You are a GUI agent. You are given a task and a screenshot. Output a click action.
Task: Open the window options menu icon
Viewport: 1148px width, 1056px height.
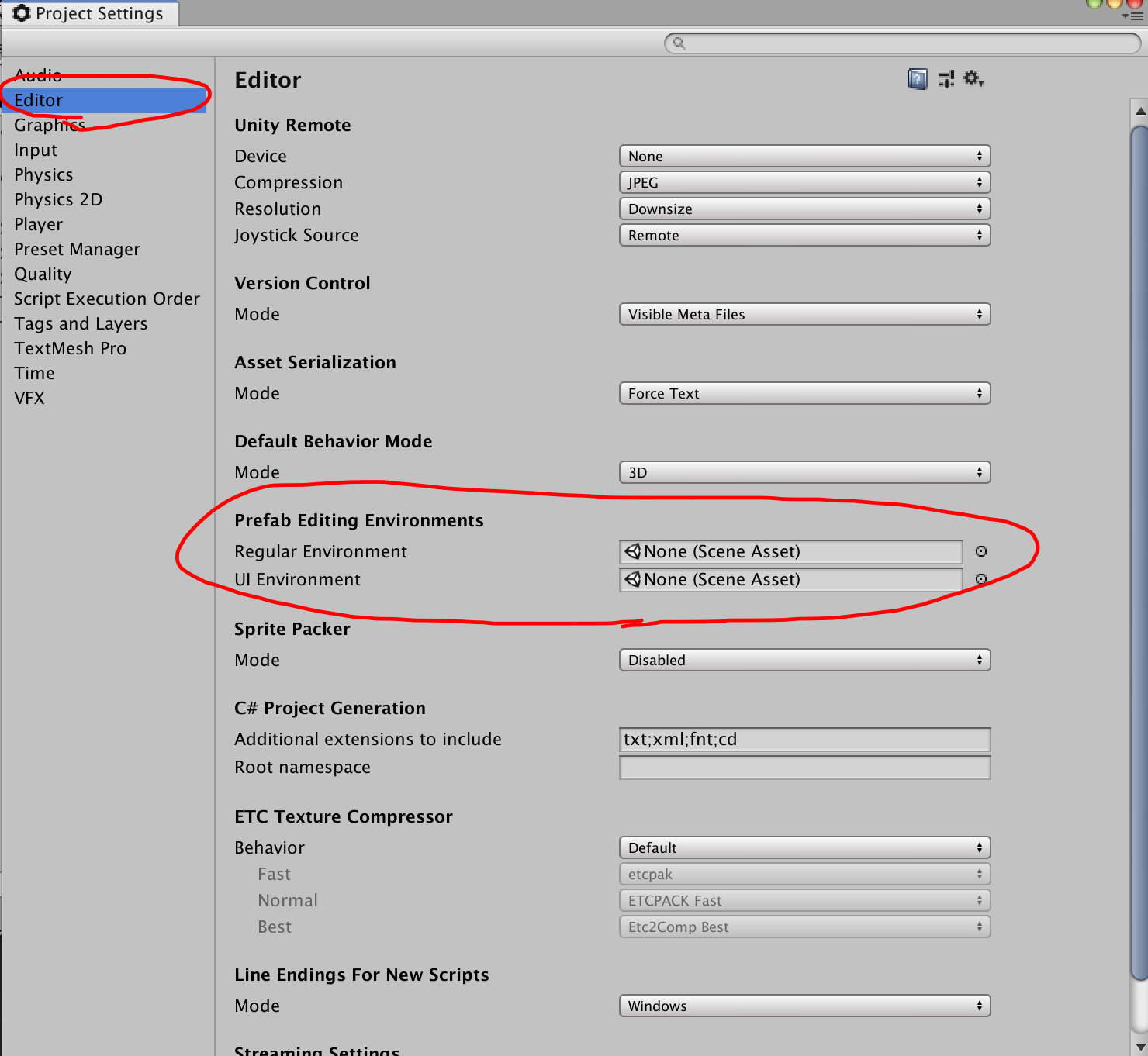pyautogui.click(x=1135, y=16)
